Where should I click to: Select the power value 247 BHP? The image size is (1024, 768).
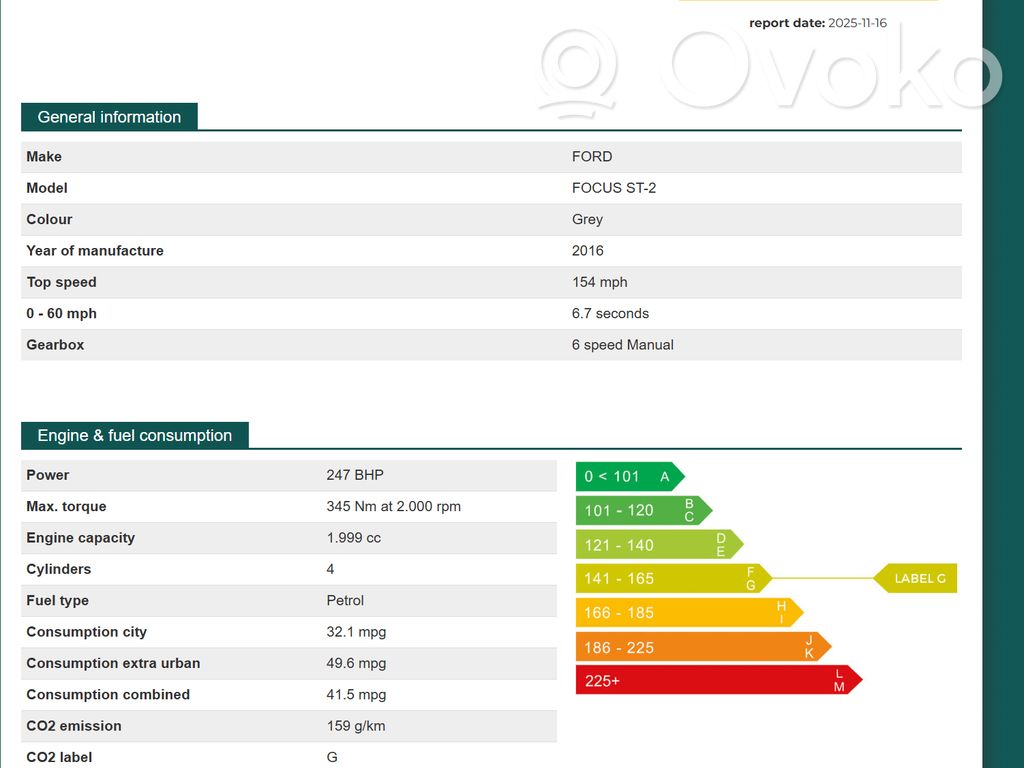[x=355, y=475]
